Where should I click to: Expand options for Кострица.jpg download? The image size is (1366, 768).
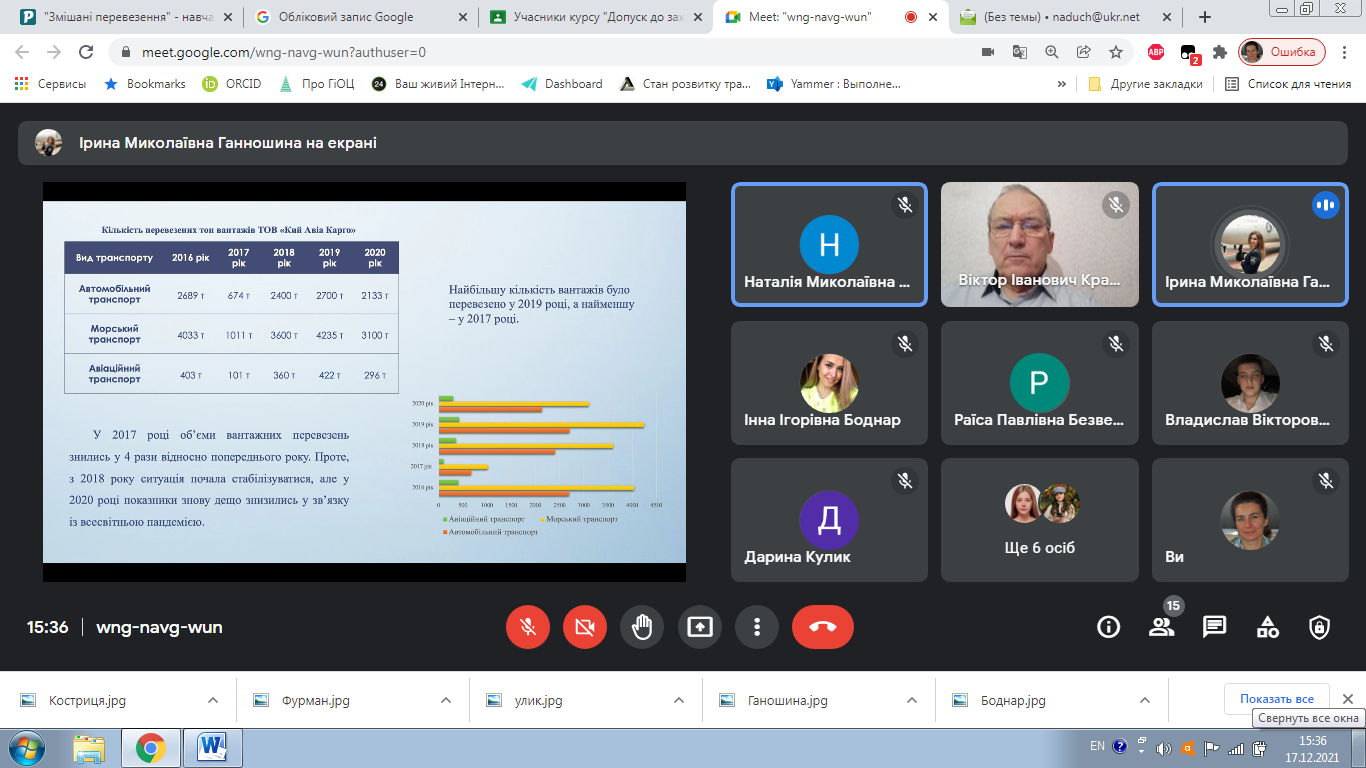click(212, 700)
